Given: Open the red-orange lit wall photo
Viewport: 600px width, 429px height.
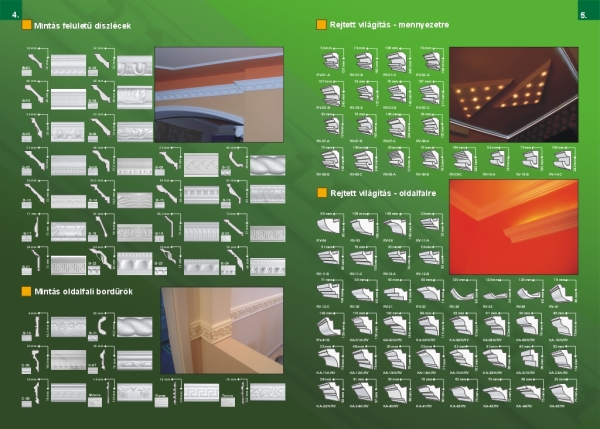Looking at the screenshot, I should [x=514, y=227].
